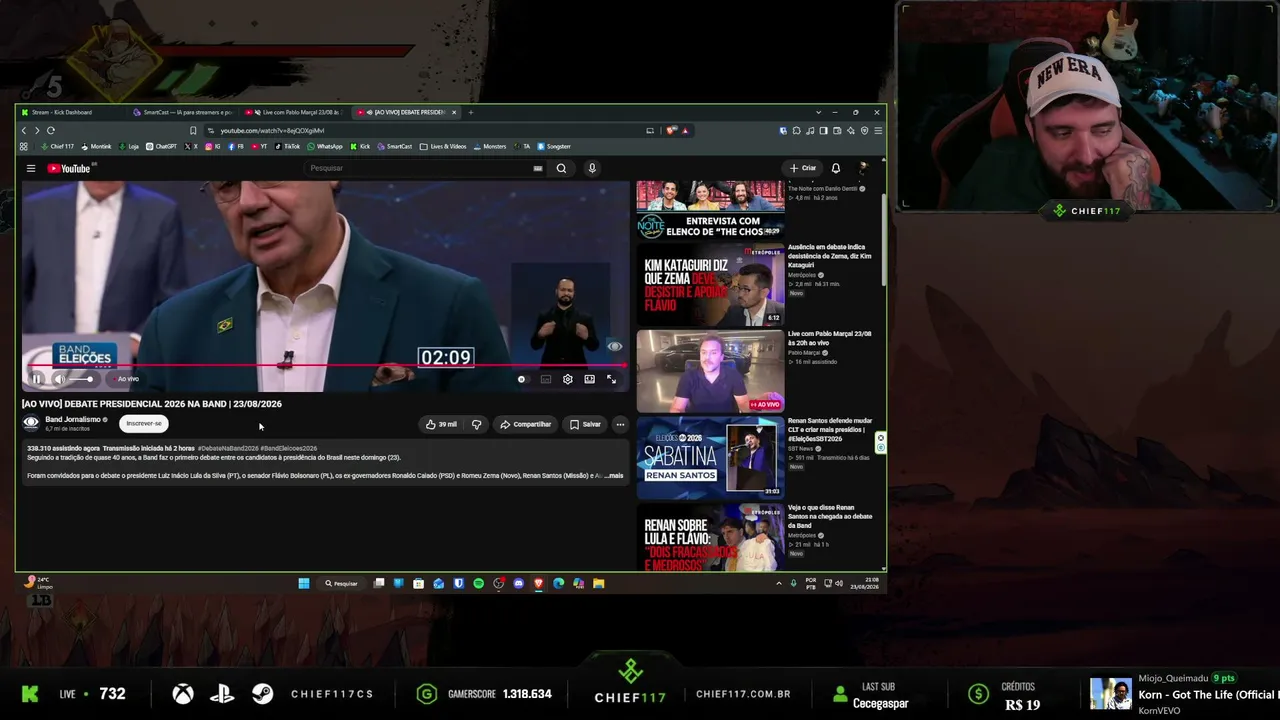The height and width of the screenshot is (720, 1280).
Task: Open the browser tab search dropdown arrow
Action: coord(818,112)
